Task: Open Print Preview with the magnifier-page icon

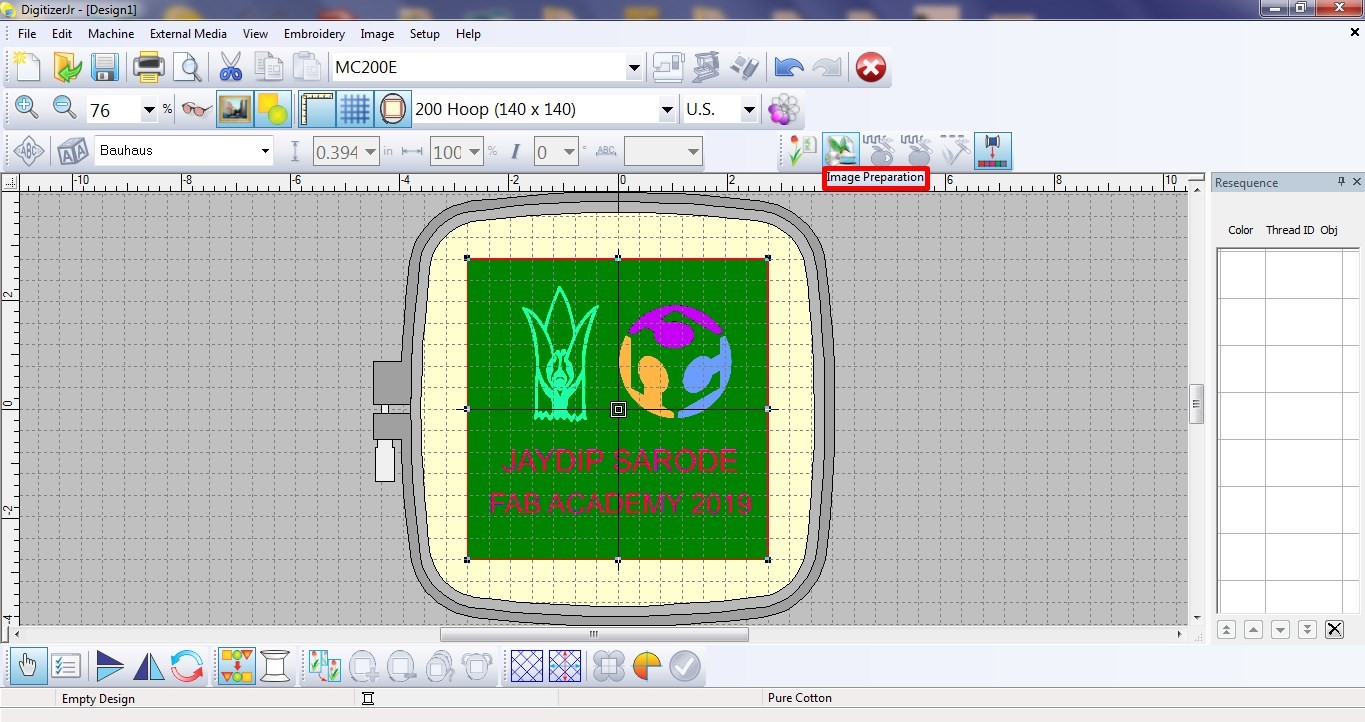Action: click(x=187, y=68)
